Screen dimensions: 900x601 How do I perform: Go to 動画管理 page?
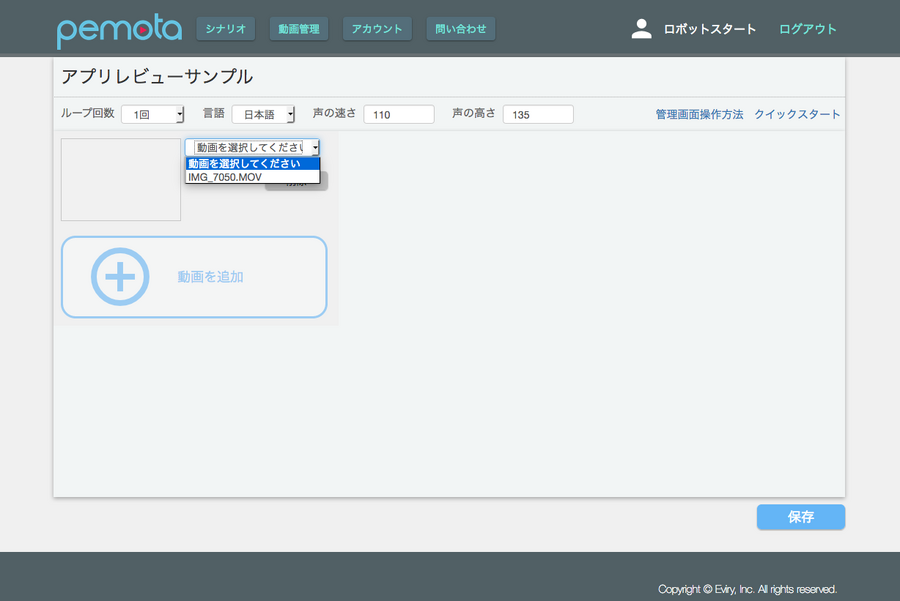299,29
